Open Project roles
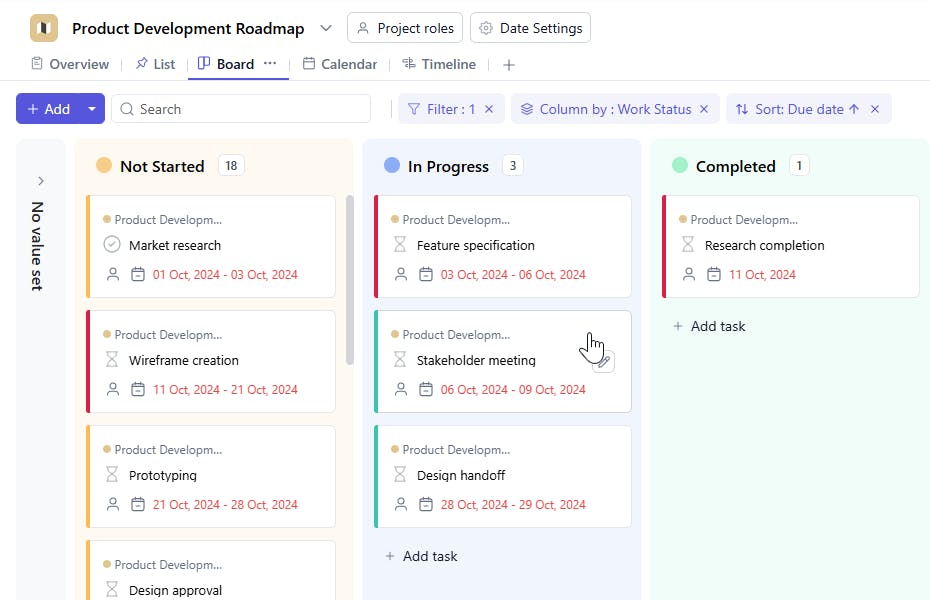 tap(405, 28)
